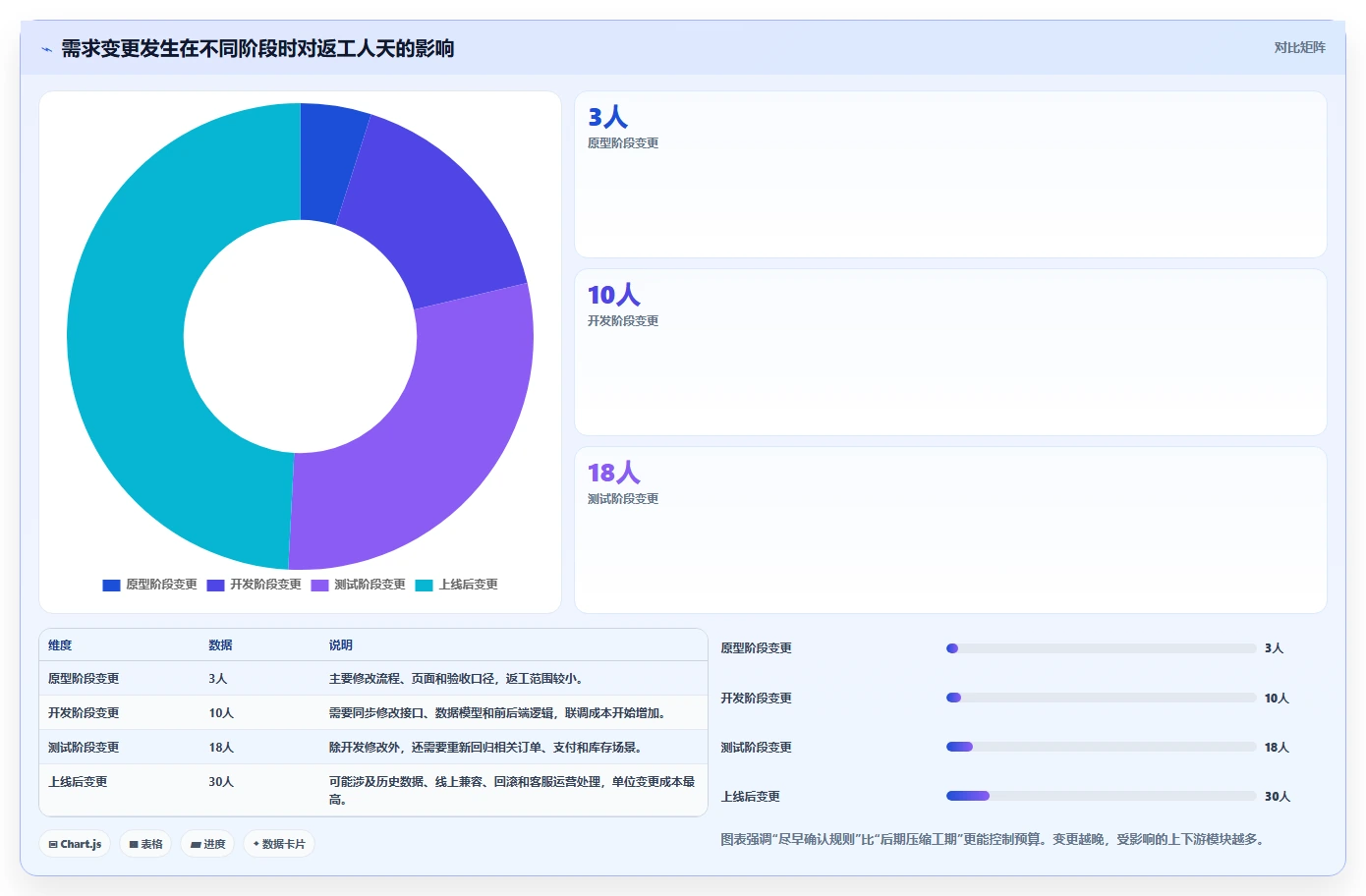Viewport: 1366px width, 896px height.
Task: Click the 3人 value in the table
Action: pyautogui.click(x=217, y=679)
